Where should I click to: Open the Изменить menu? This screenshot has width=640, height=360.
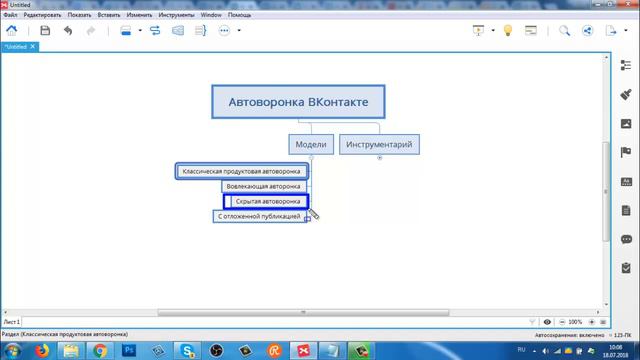pos(139,15)
